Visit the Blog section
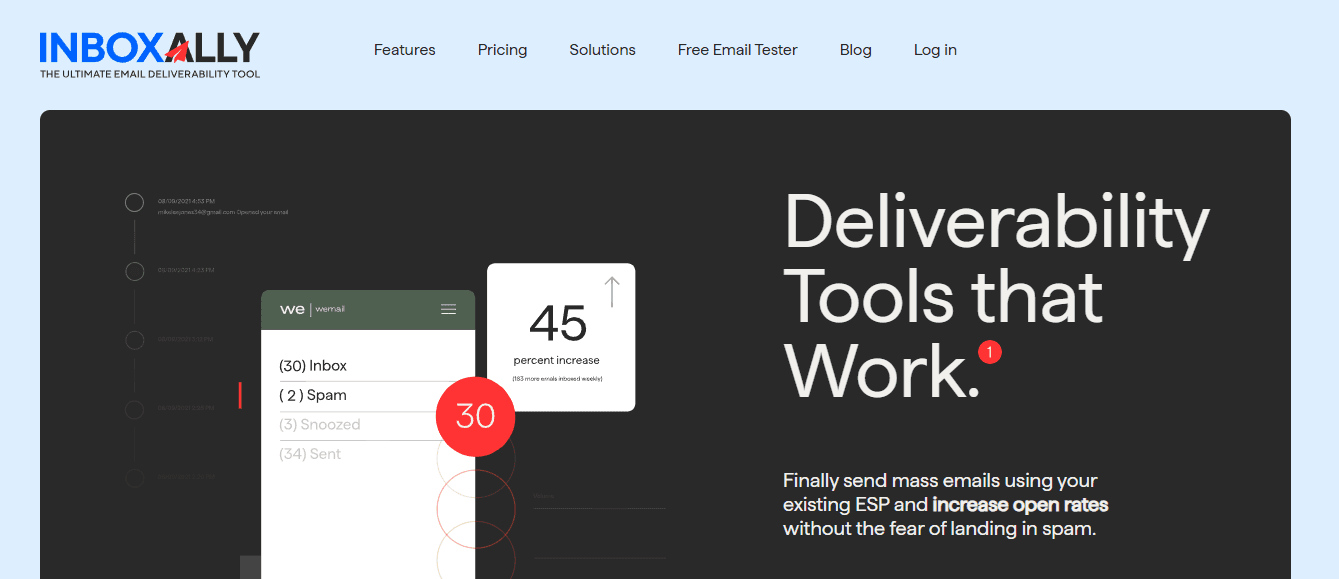 click(855, 49)
